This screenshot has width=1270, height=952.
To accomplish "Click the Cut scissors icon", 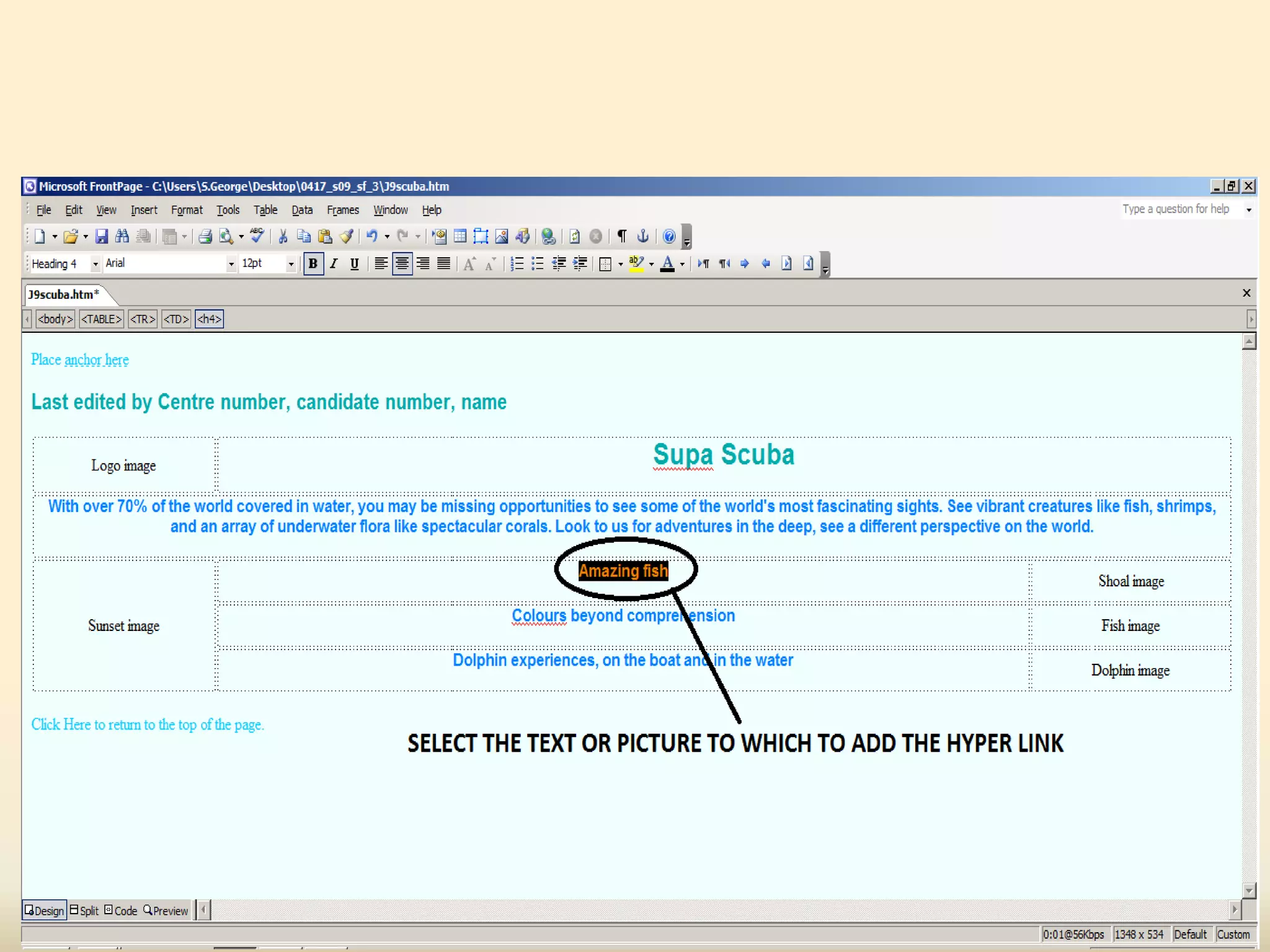I will (x=283, y=236).
